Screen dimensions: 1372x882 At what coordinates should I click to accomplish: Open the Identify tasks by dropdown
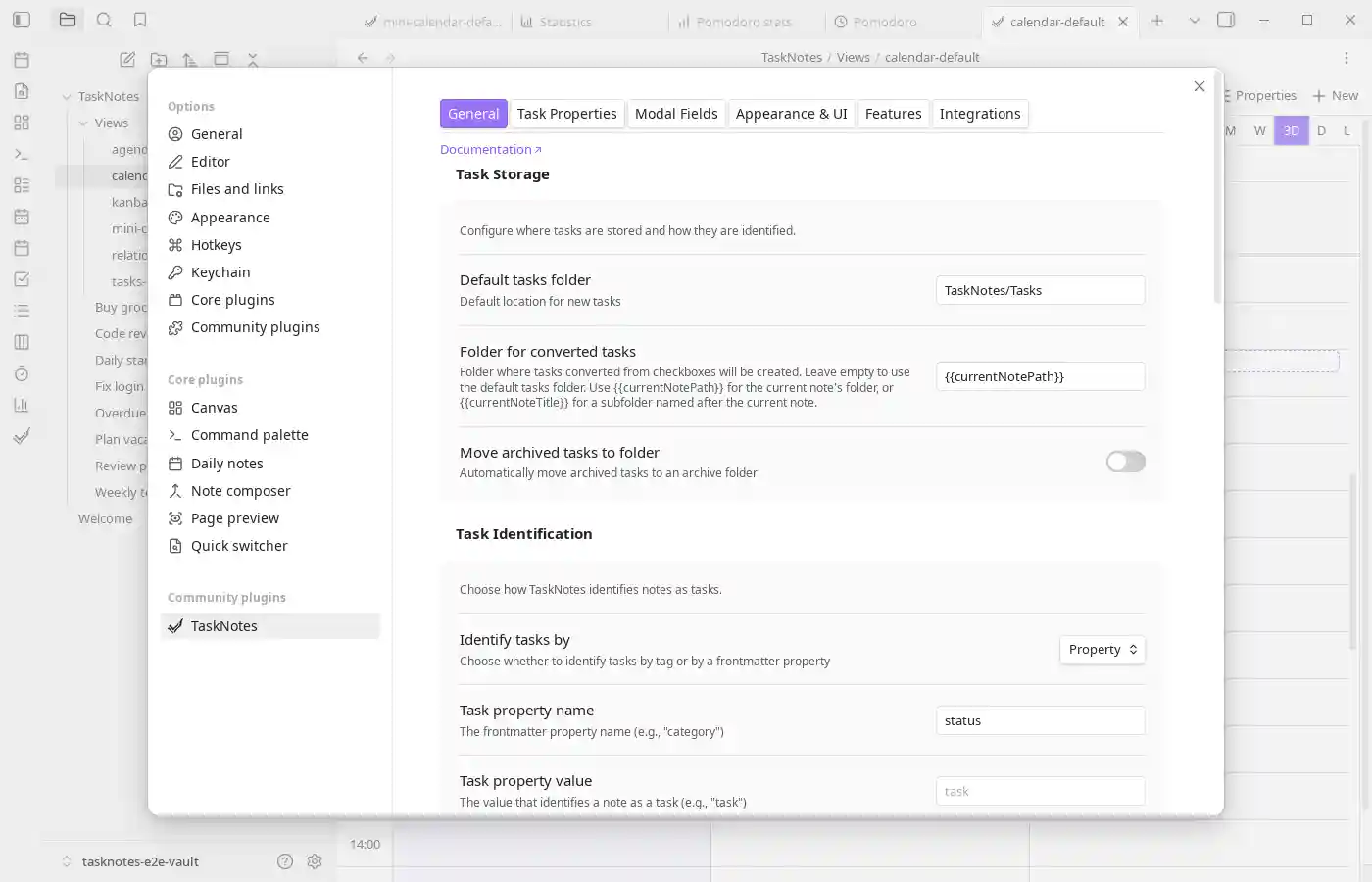point(1102,650)
